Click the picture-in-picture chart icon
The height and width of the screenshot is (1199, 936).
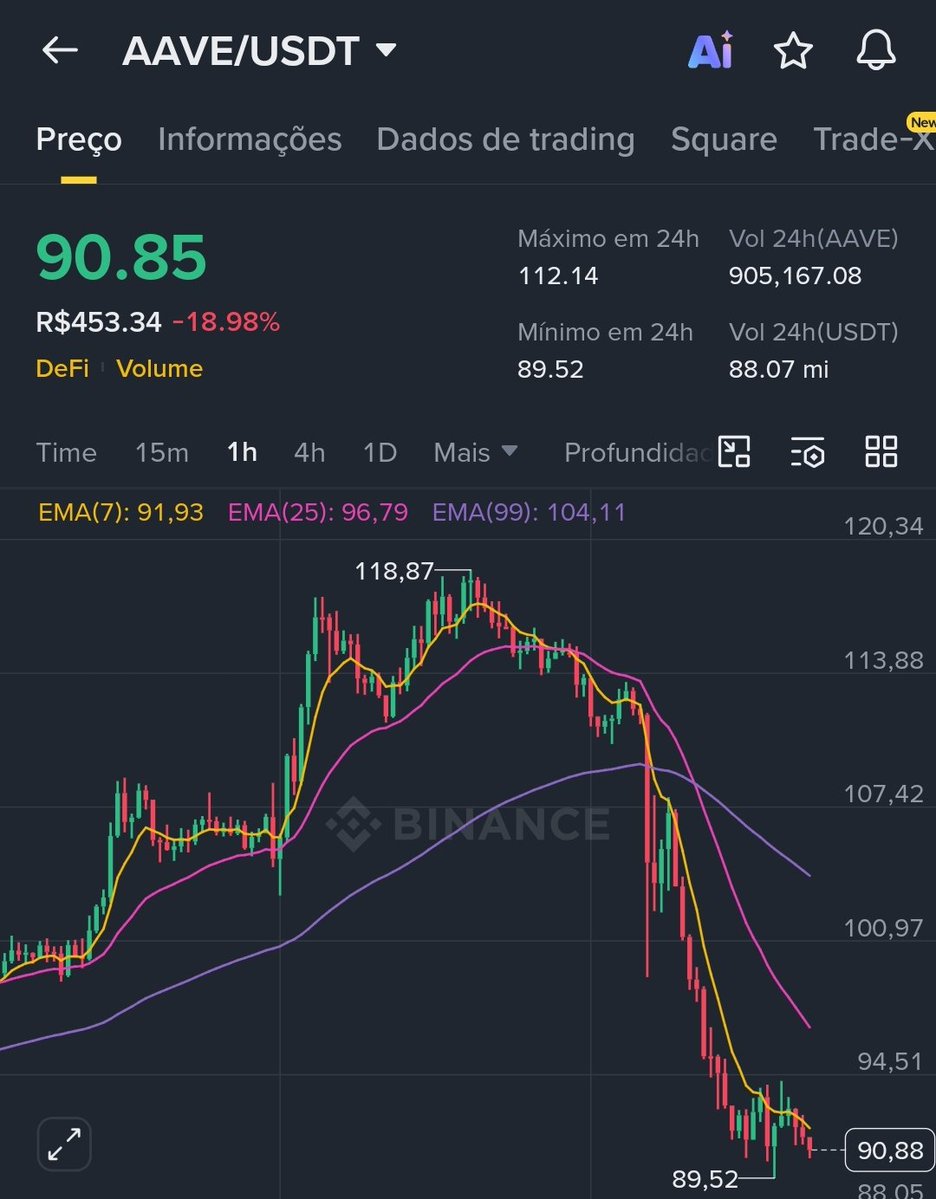734,451
